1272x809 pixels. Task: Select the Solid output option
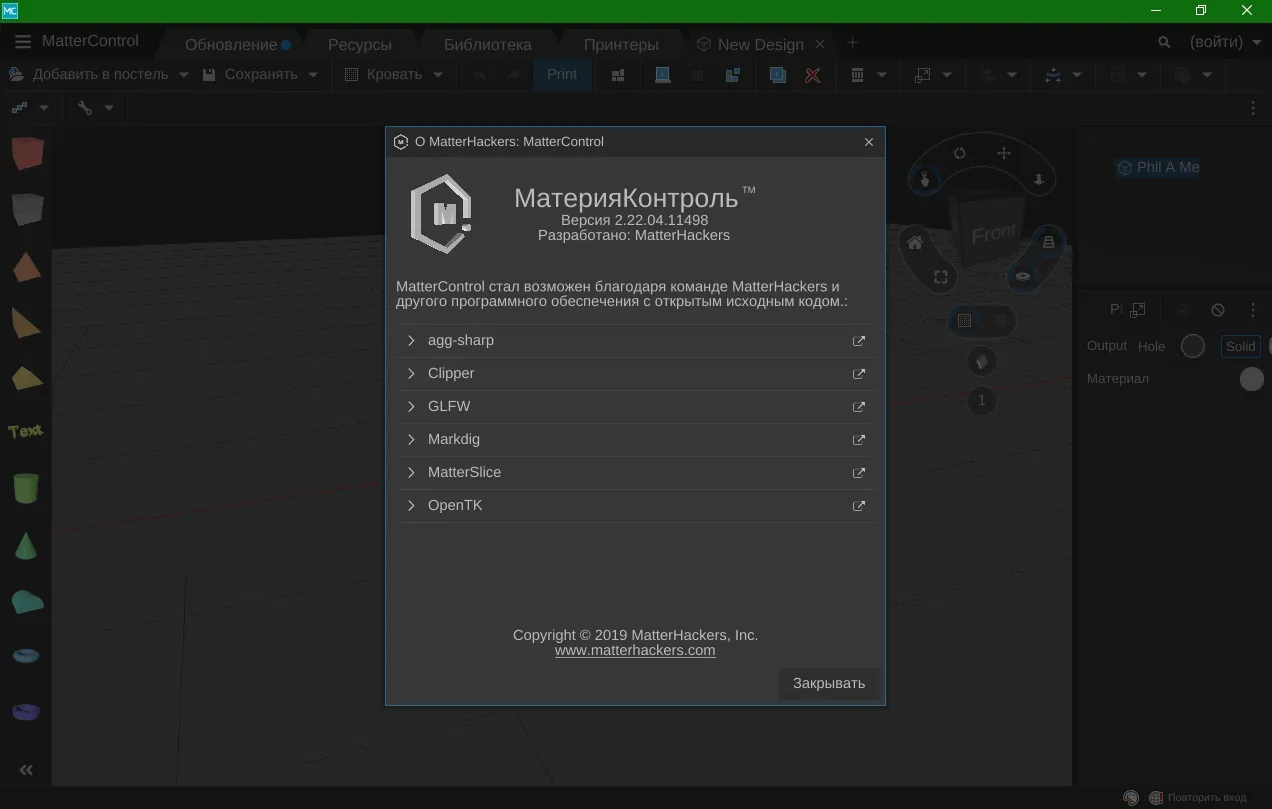tap(1240, 346)
